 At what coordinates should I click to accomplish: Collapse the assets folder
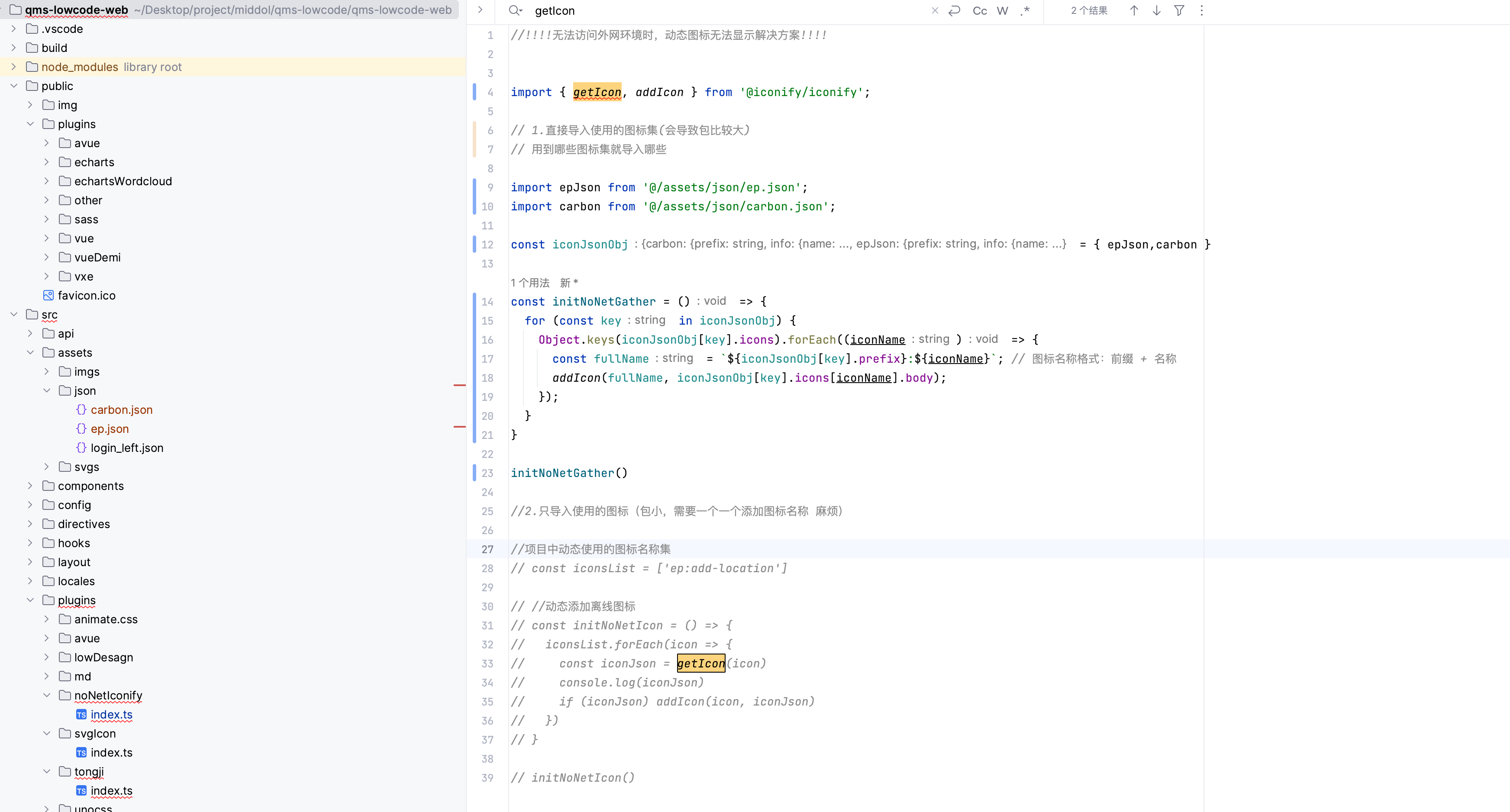pyautogui.click(x=30, y=353)
